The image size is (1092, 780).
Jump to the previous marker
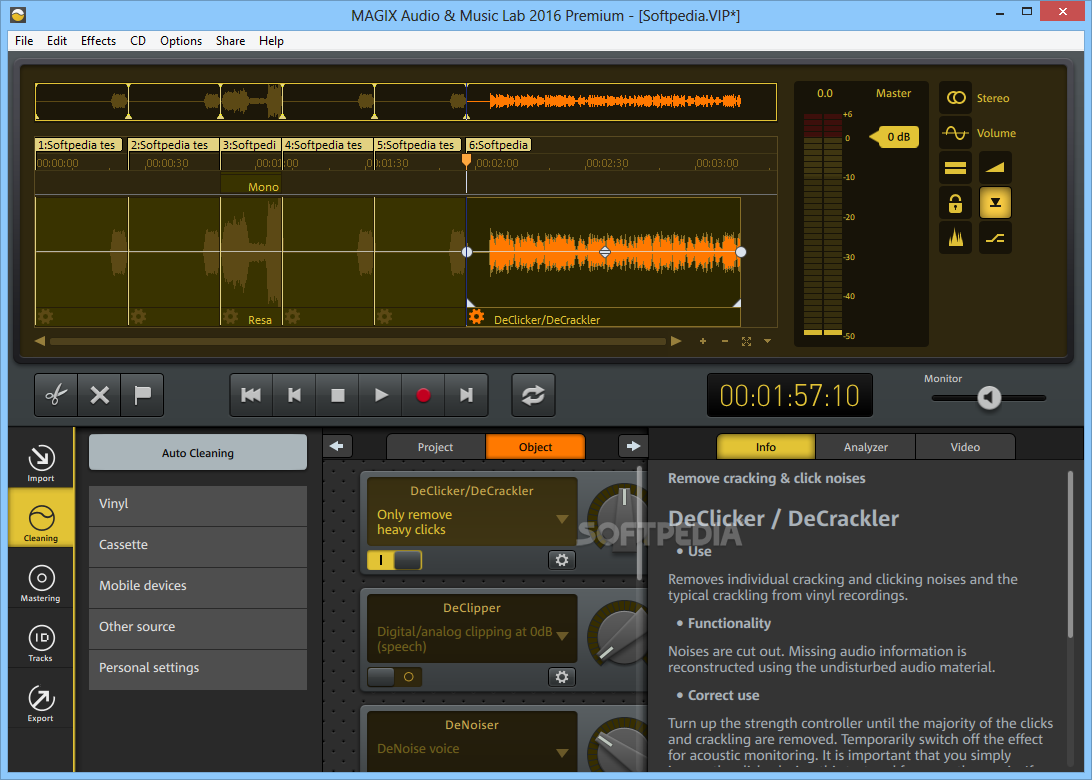pyautogui.click(x=294, y=395)
